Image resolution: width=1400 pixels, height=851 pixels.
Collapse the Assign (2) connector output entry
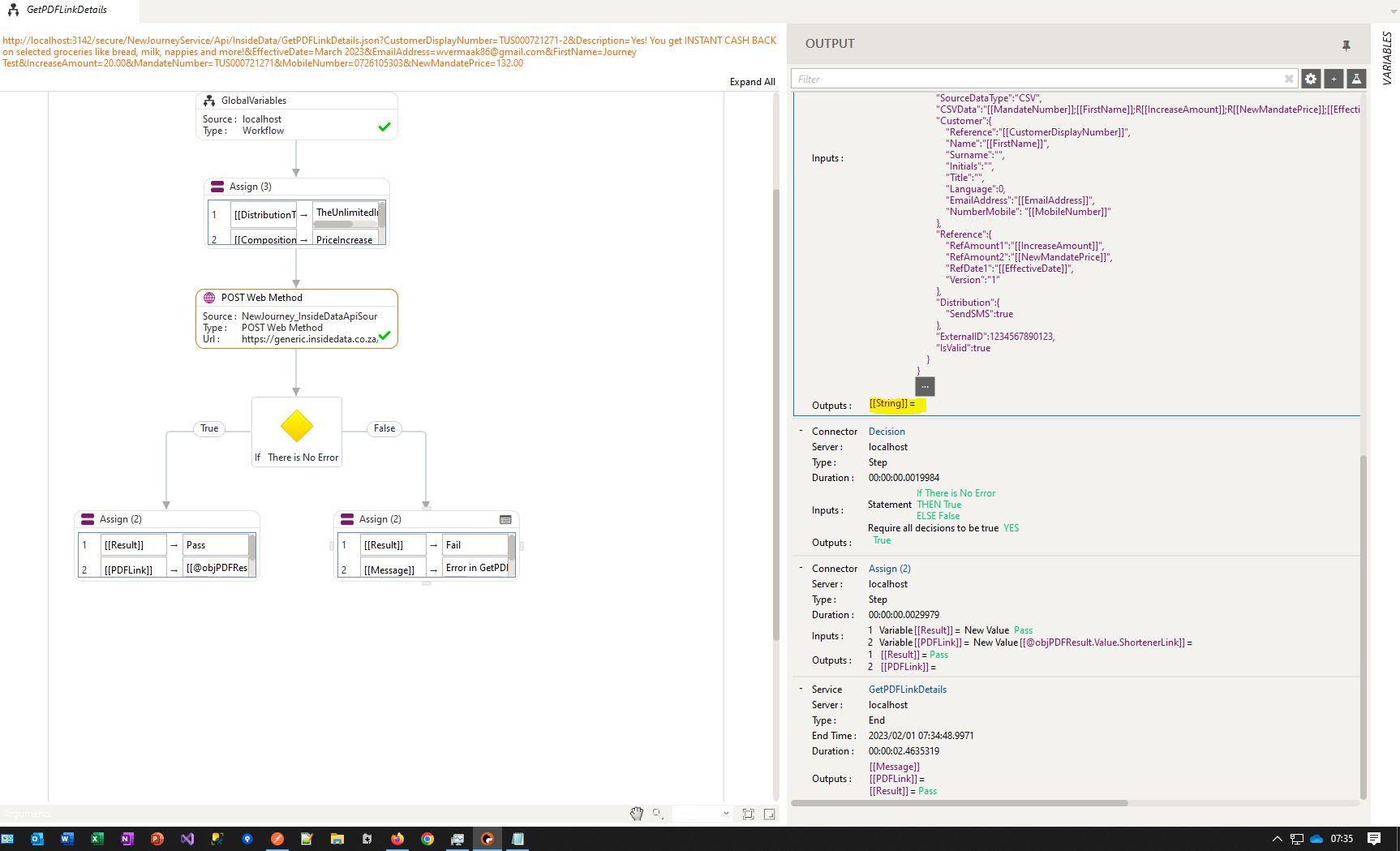coord(801,568)
